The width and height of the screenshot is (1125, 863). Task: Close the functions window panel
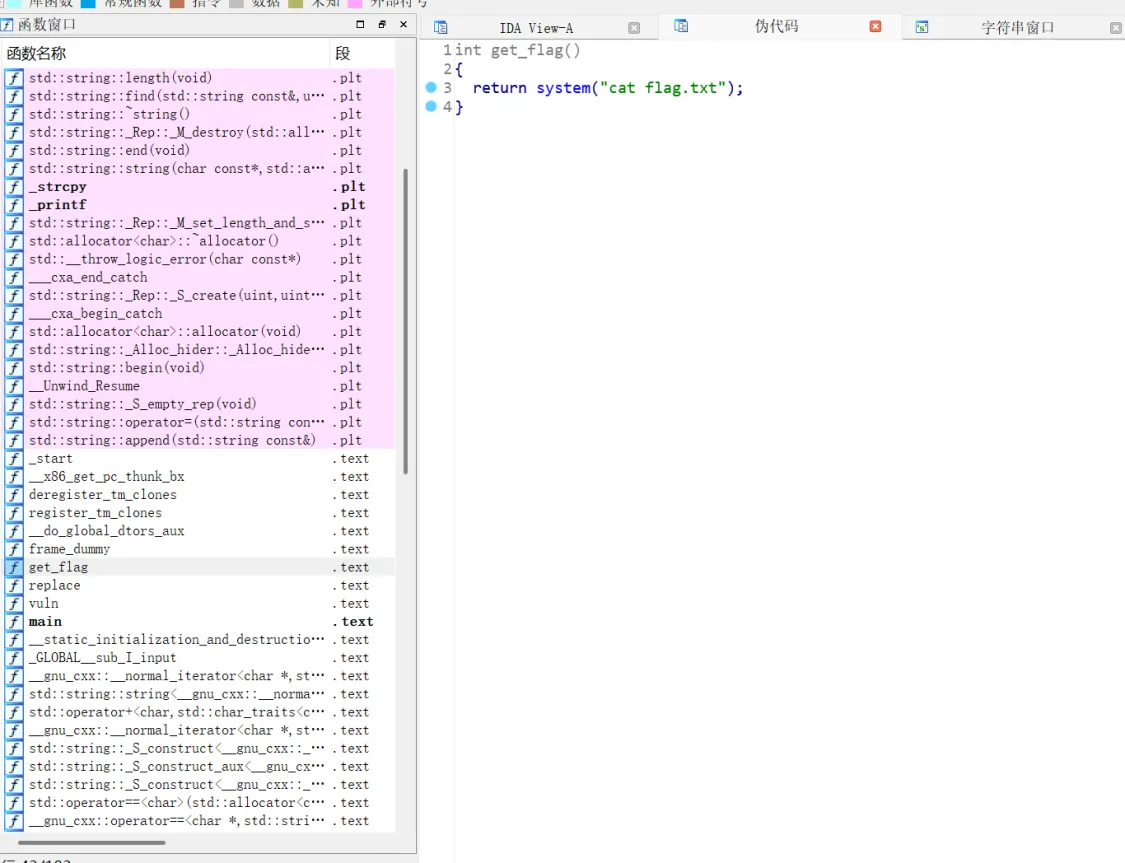pyautogui.click(x=403, y=24)
